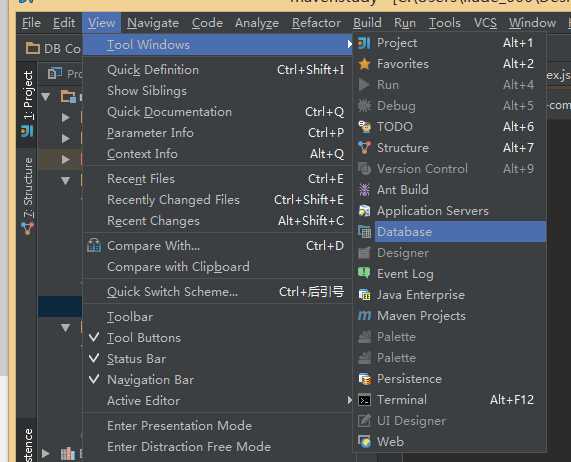The height and width of the screenshot is (462, 571).
Task: Open the Tools menu
Action: tap(445, 23)
